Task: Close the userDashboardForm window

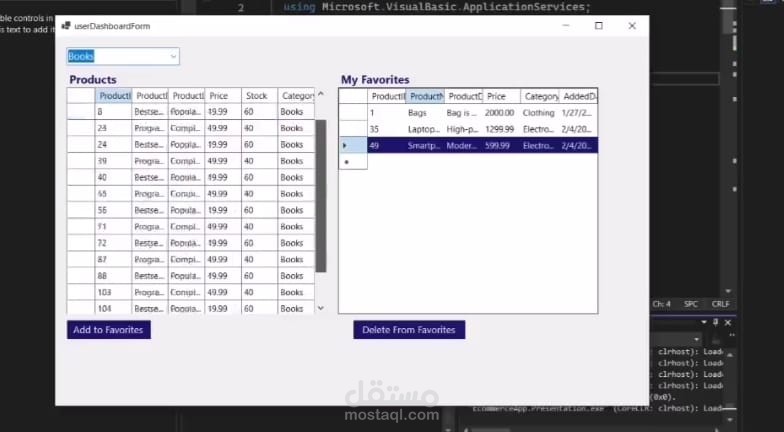Action: 632,26
